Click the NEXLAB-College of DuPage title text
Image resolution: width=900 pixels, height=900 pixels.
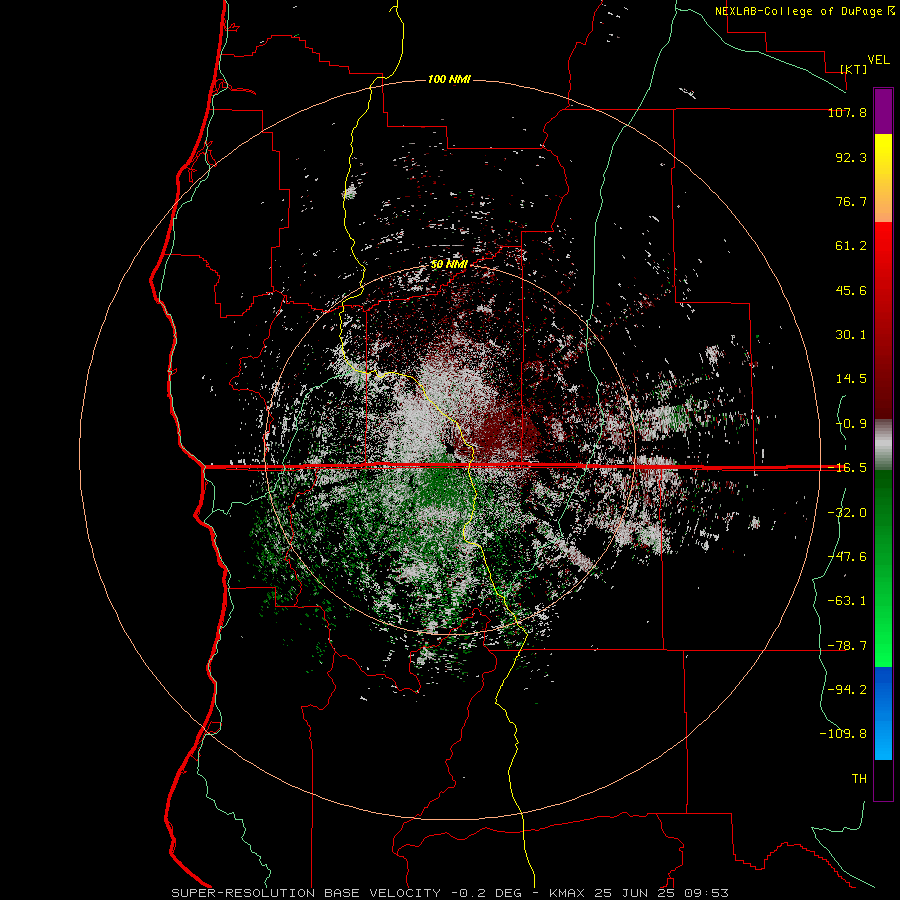pos(805,11)
